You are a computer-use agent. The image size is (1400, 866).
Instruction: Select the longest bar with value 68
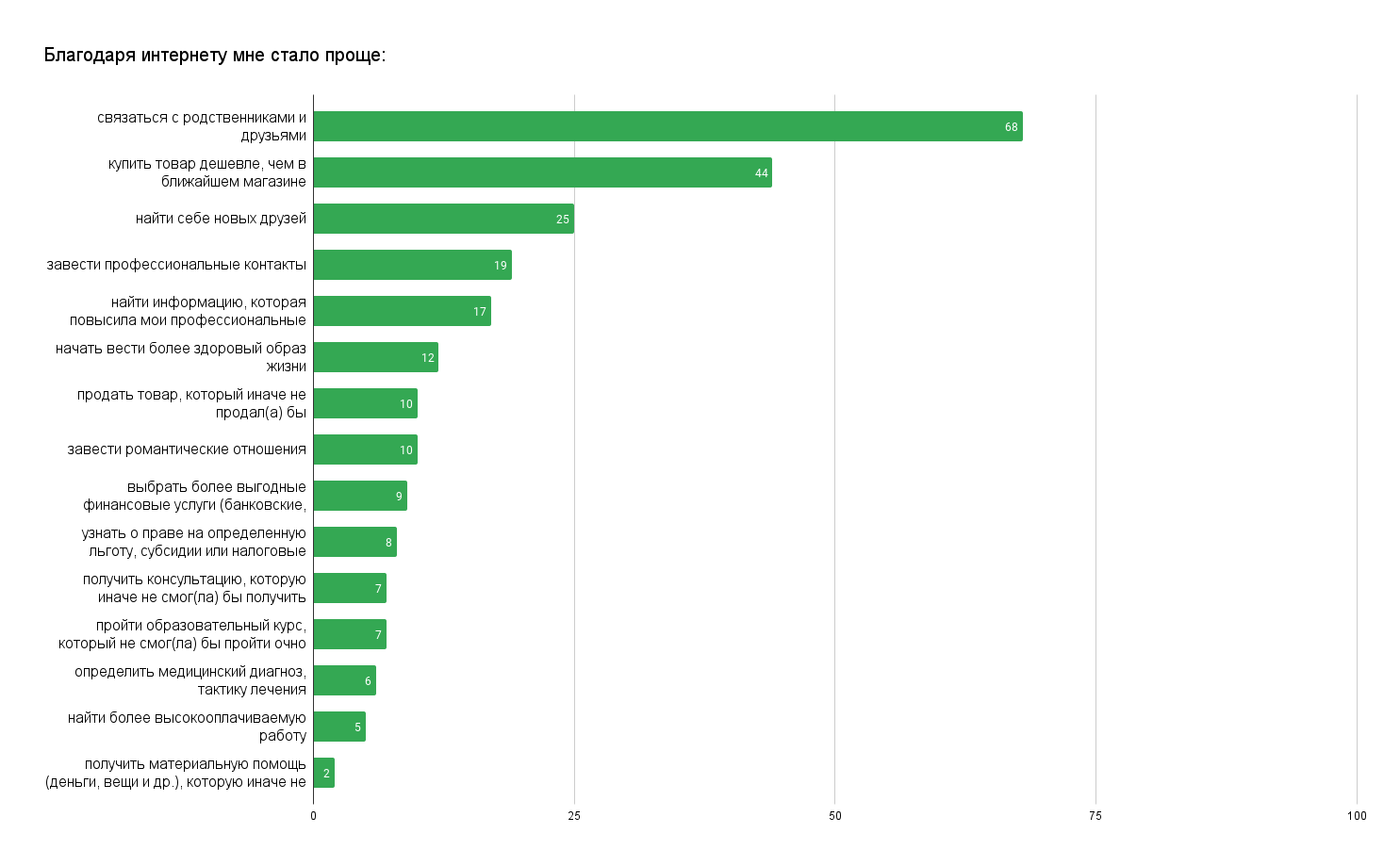pyautogui.click(x=667, y=126)
